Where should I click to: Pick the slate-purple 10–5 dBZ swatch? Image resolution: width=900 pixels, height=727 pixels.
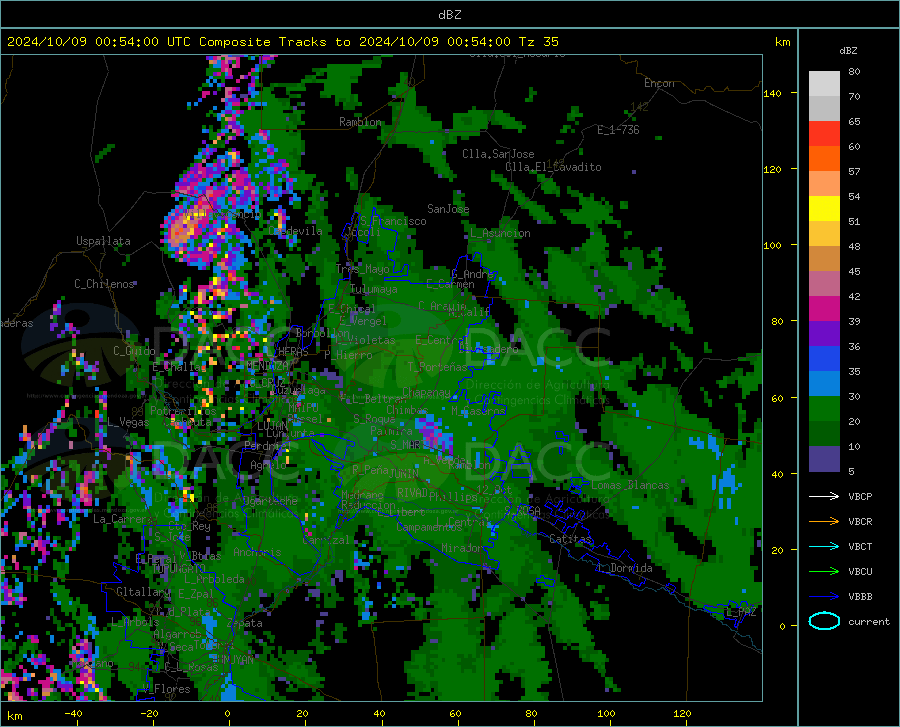pos(824,458)
